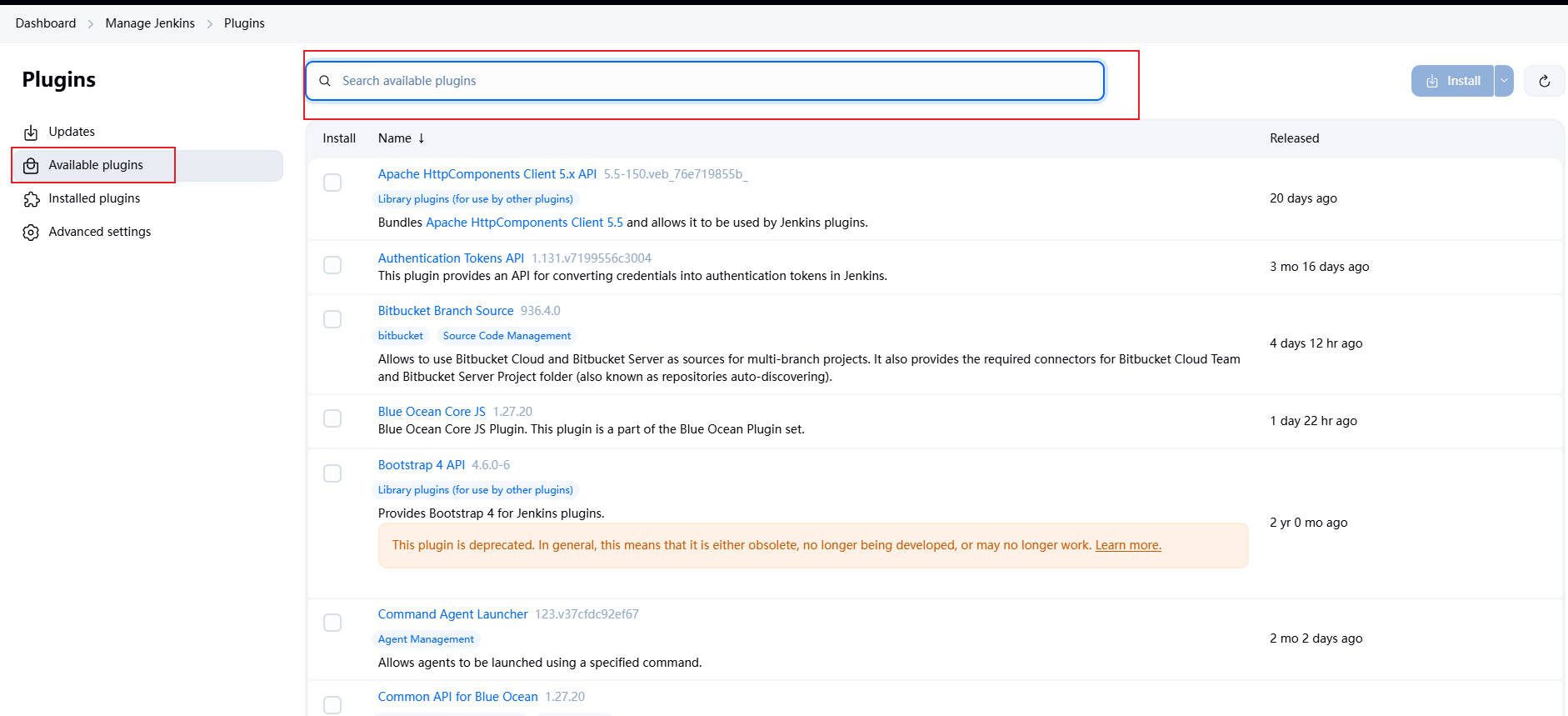Image resolution: width=1568 pixels, height=716 pixels.
Task: Click the Install button
Action: [1452, 81]
